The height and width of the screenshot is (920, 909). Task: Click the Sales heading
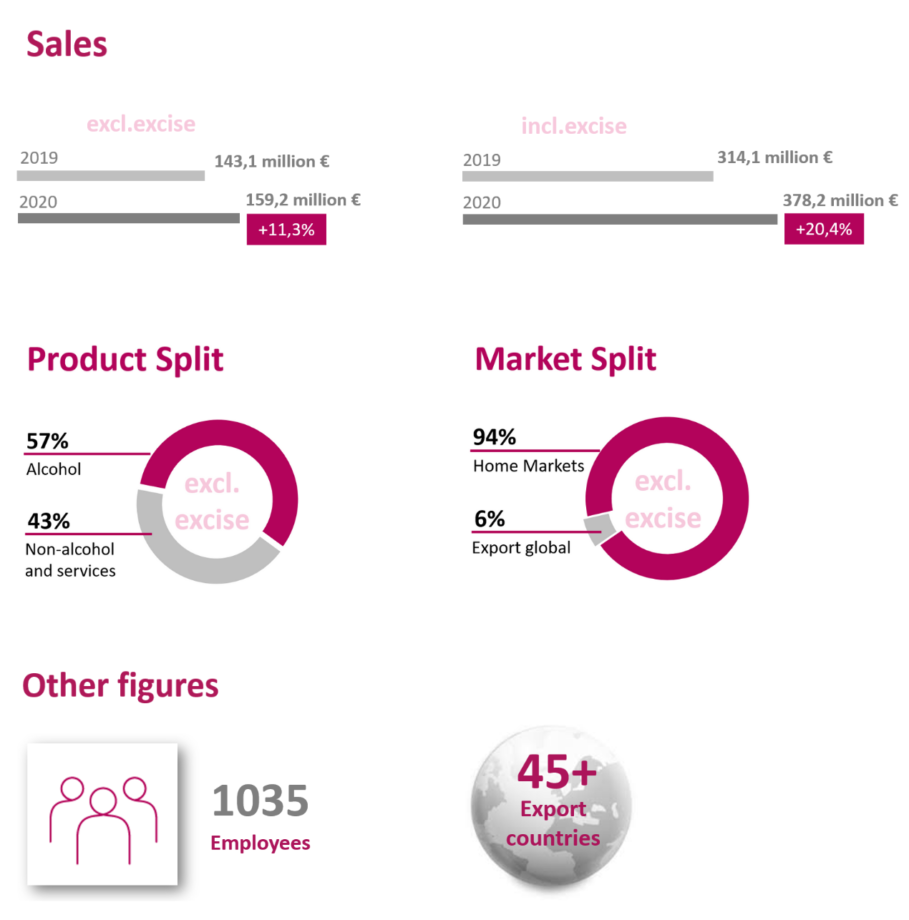pos(67,45)
